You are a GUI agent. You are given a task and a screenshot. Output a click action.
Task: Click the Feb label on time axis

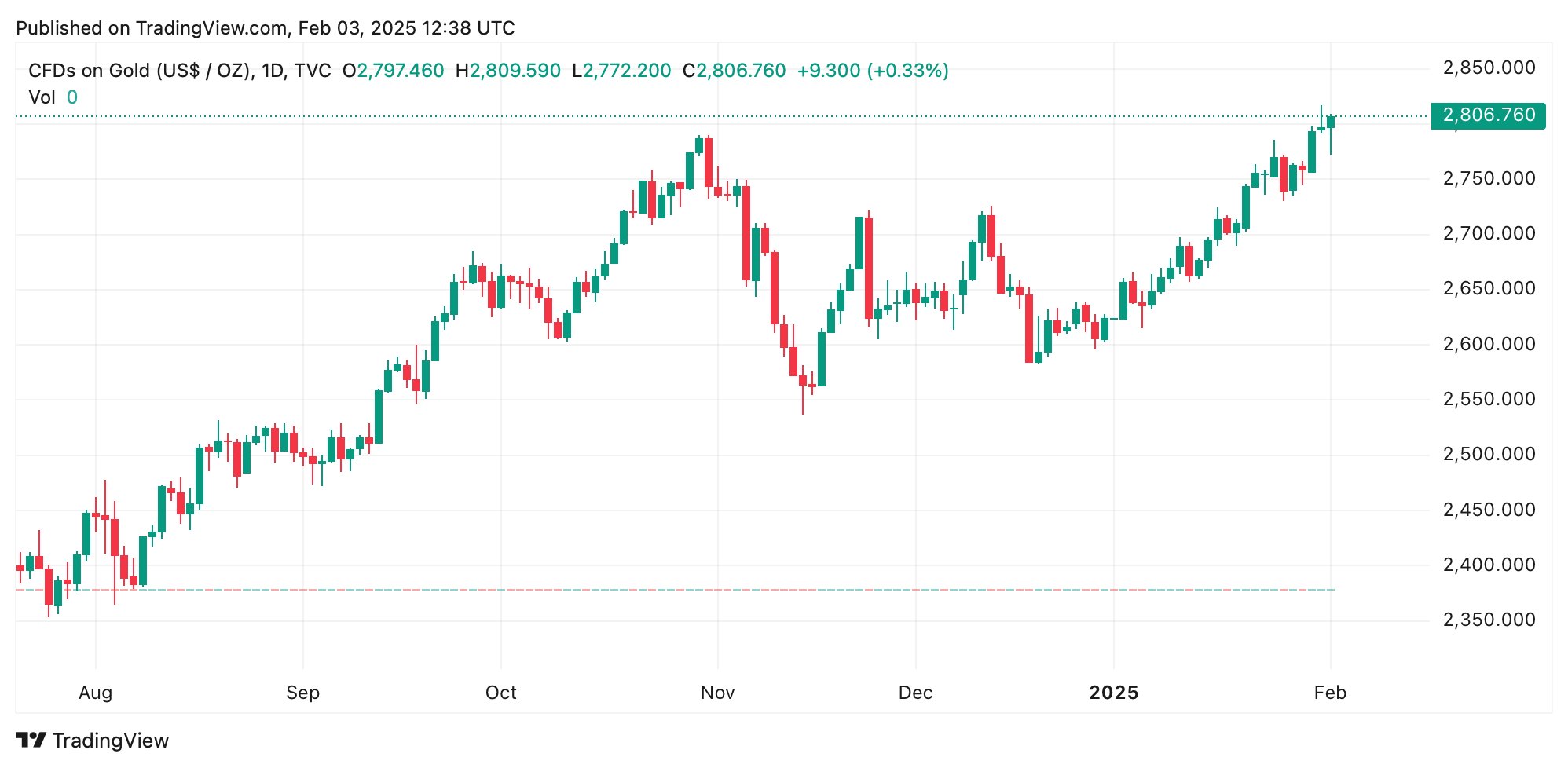click(1330, 693)
